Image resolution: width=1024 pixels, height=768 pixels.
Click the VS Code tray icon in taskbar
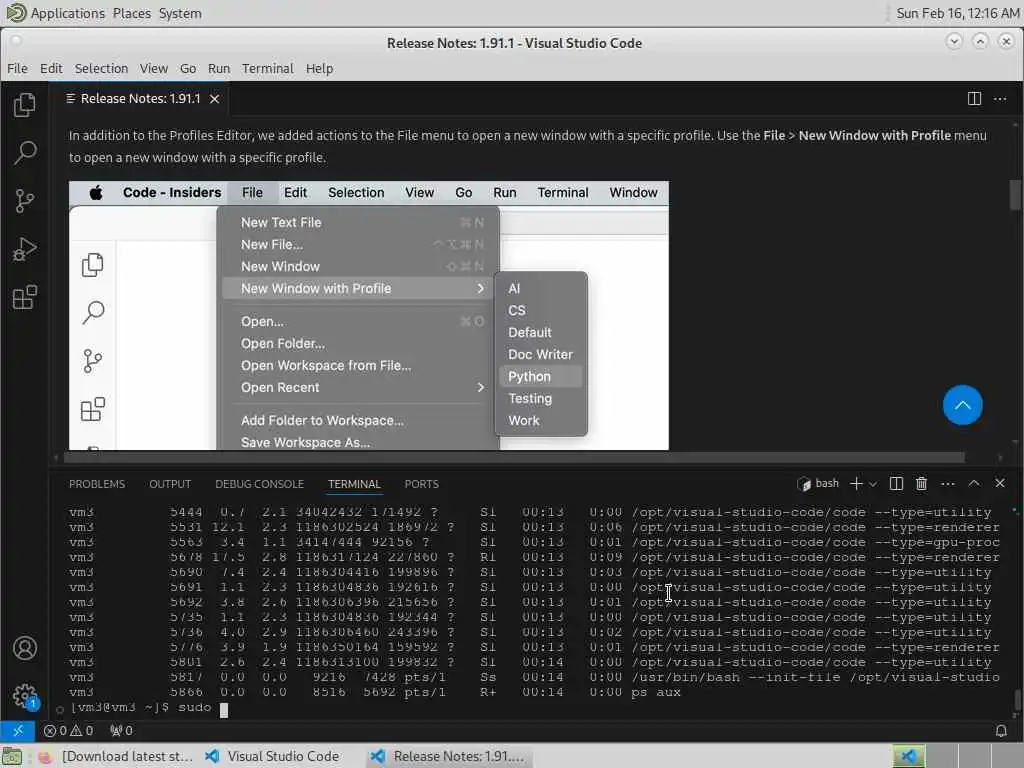tap(908, 756)
